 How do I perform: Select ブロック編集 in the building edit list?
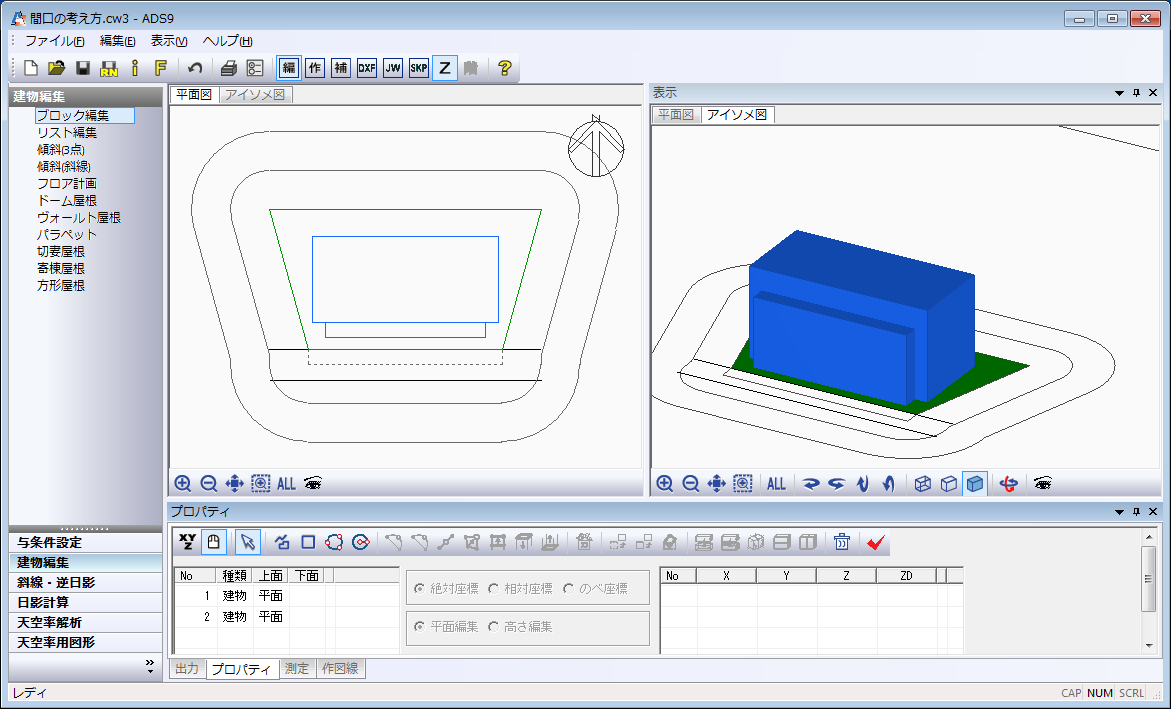[85, 116]
